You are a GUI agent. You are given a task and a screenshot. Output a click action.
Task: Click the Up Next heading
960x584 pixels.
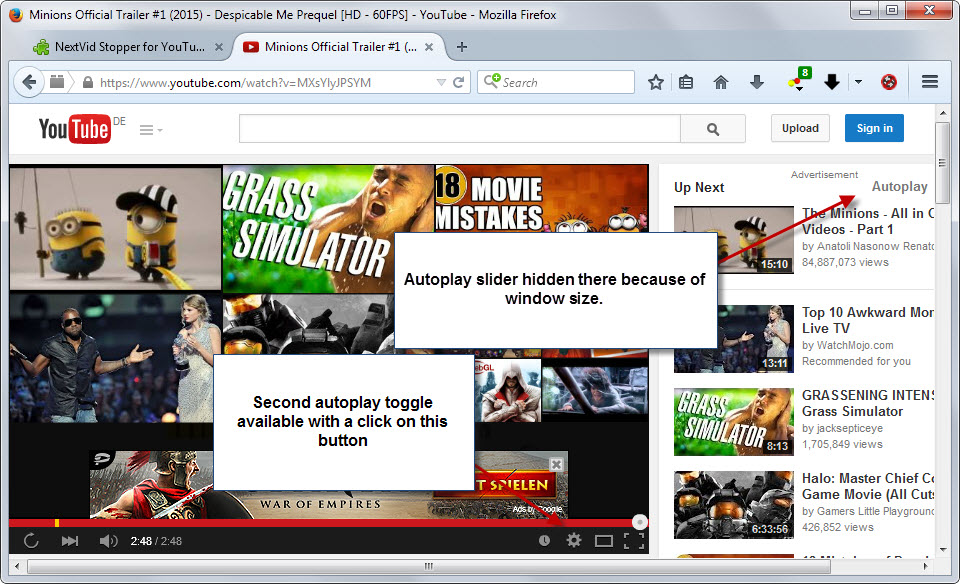tap(699, 187)
